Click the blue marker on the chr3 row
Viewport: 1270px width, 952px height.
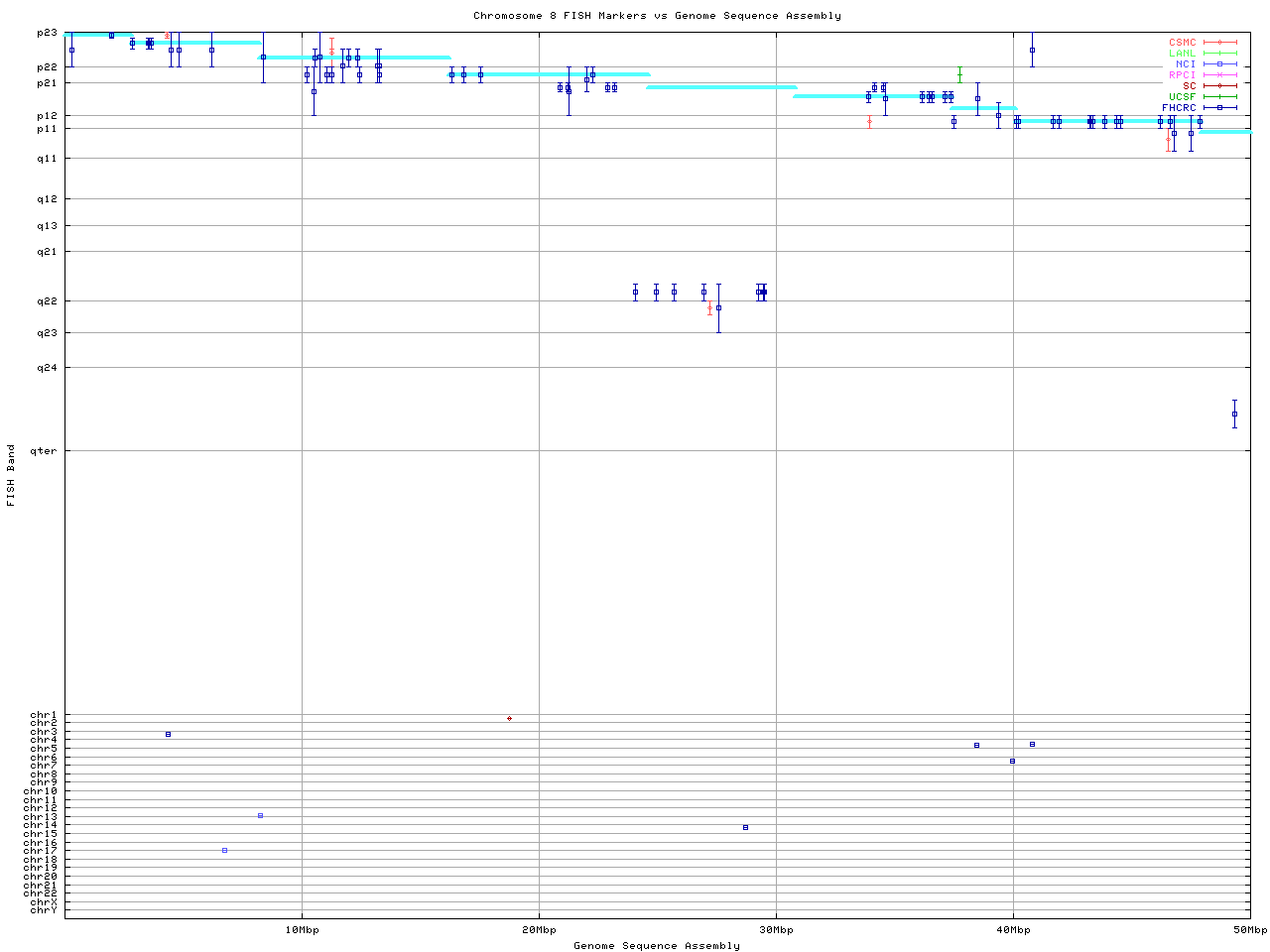(x=168, y=734)
